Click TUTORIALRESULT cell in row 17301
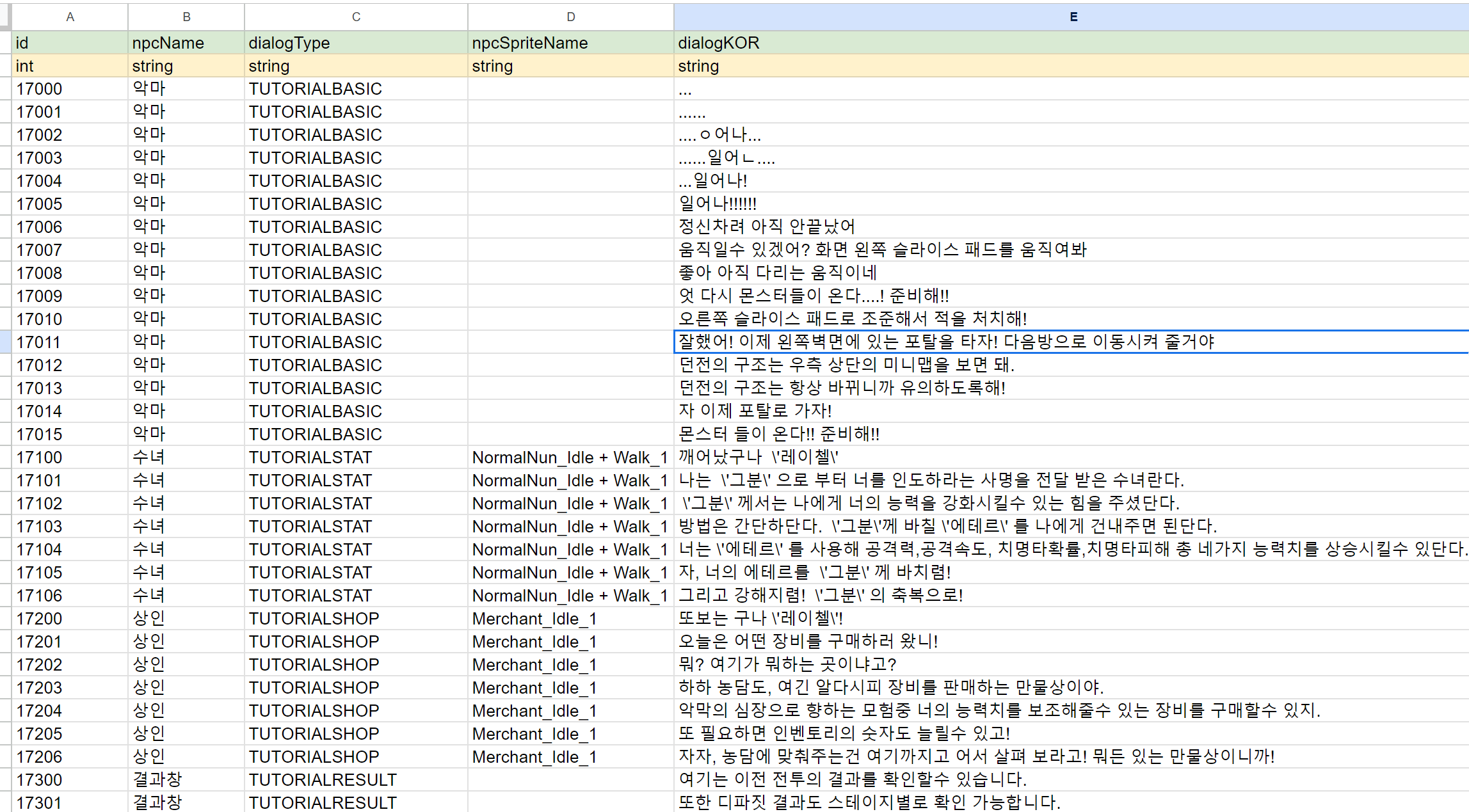The width and height of the screenshot is (1469, 812). (x=323, y=802)
